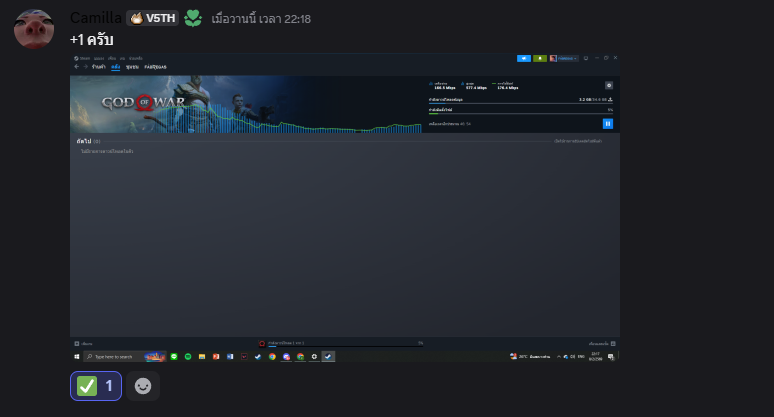Click the V5TH server tag badge
This screenshot has height=417, width=774.
(152, 18)
